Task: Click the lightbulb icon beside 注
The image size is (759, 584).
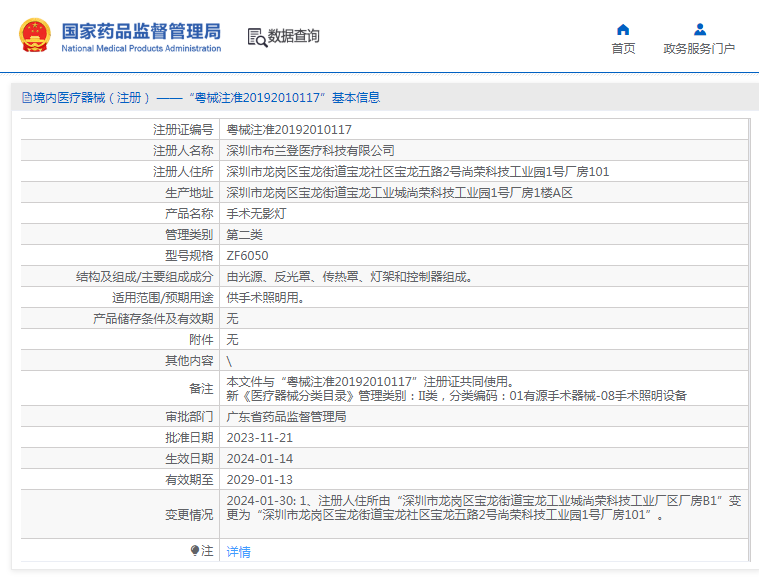Action: point(195,551)
